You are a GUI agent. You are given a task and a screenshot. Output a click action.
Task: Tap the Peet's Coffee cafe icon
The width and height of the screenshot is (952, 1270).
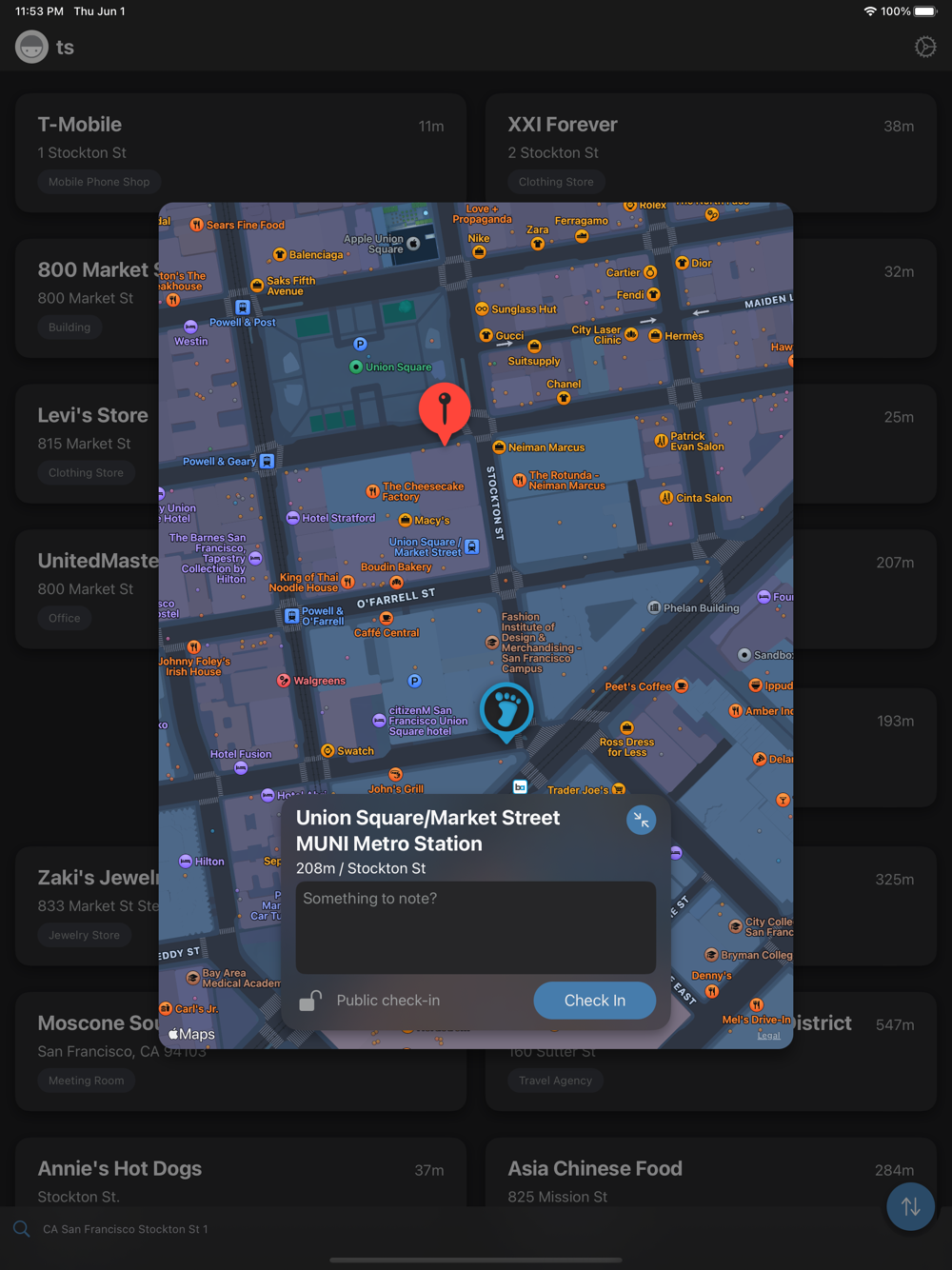[682, 686]
